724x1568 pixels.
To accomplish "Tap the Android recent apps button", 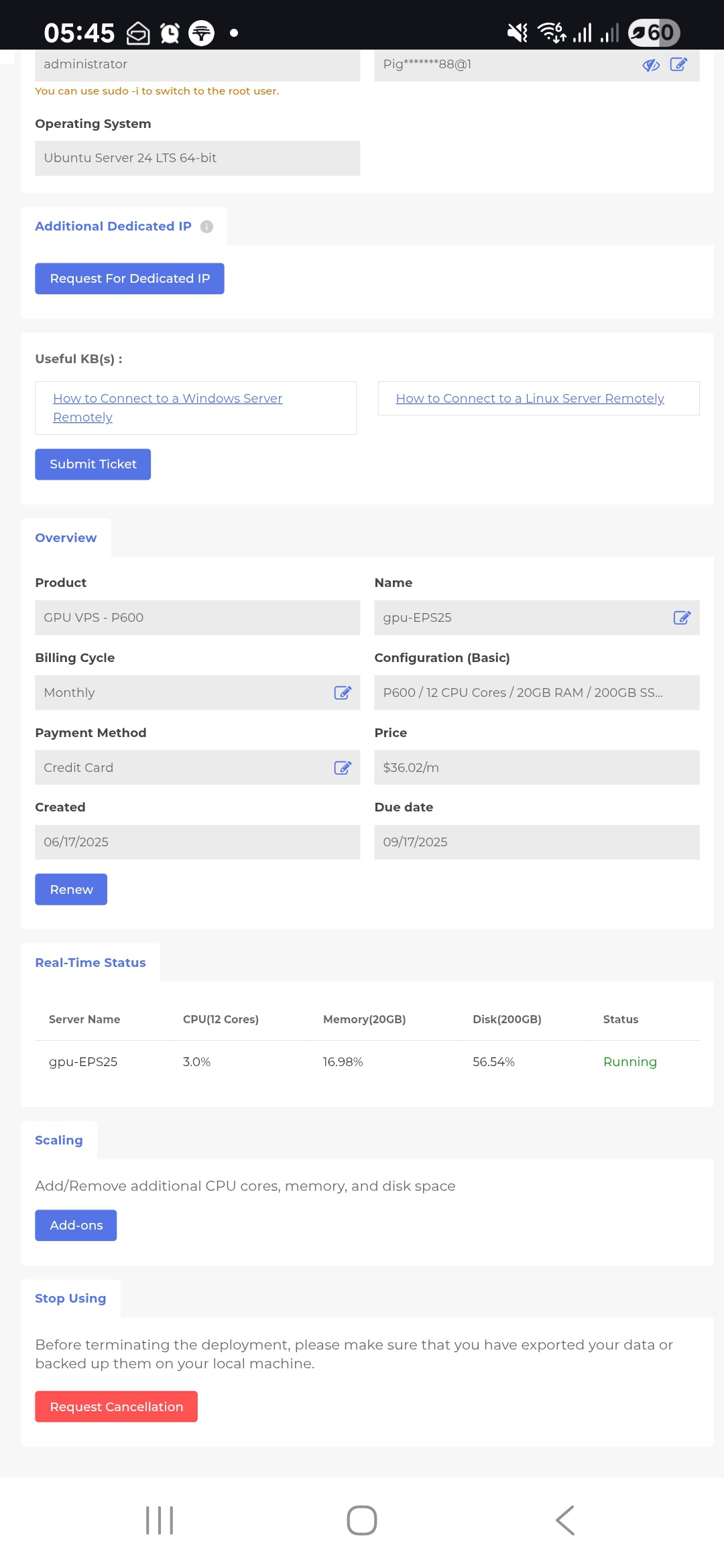I will click(160, 1520).
